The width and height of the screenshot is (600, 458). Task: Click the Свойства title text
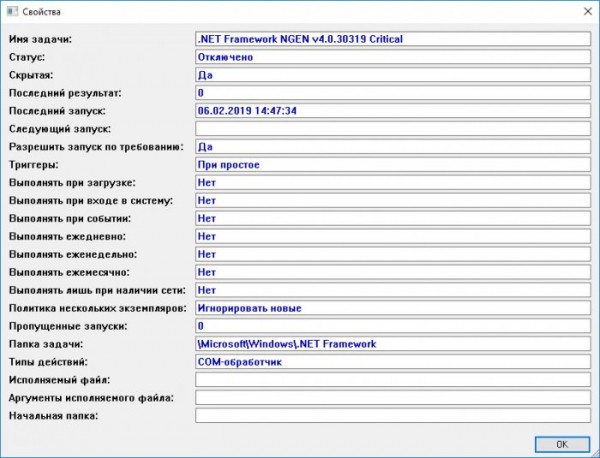[41, 12]
